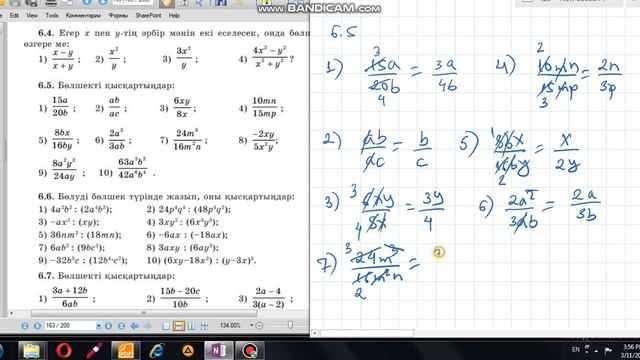Open Bandicam recorder from taskbar

coord(249,351)
